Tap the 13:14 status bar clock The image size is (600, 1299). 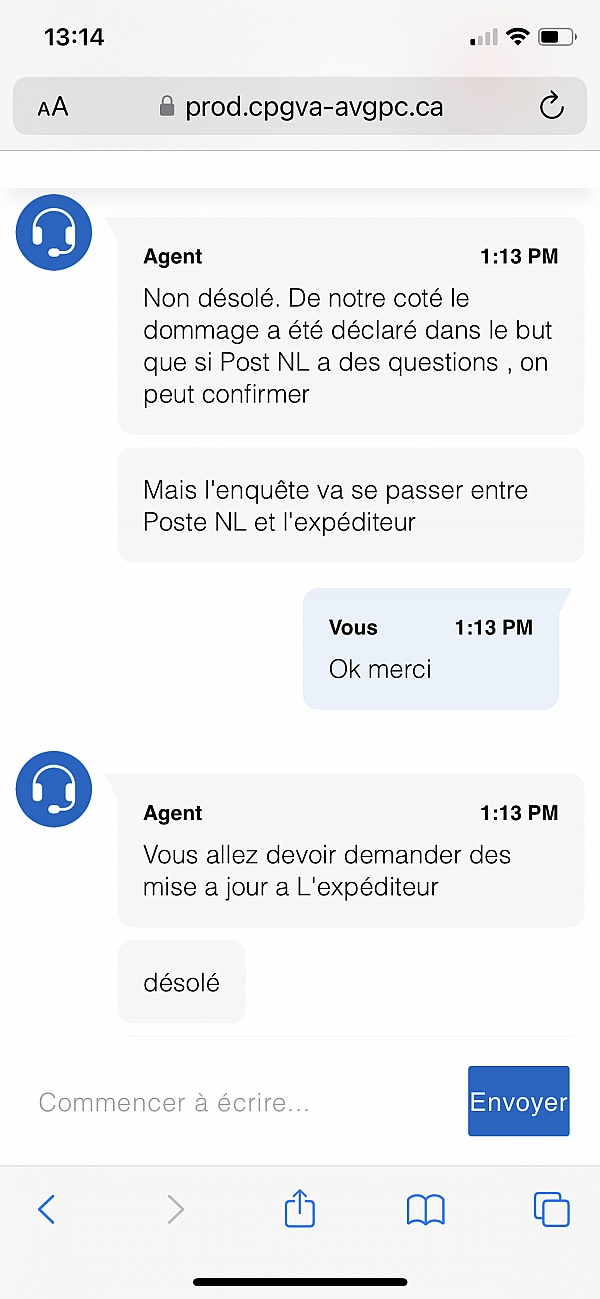(x=74, y=37)
